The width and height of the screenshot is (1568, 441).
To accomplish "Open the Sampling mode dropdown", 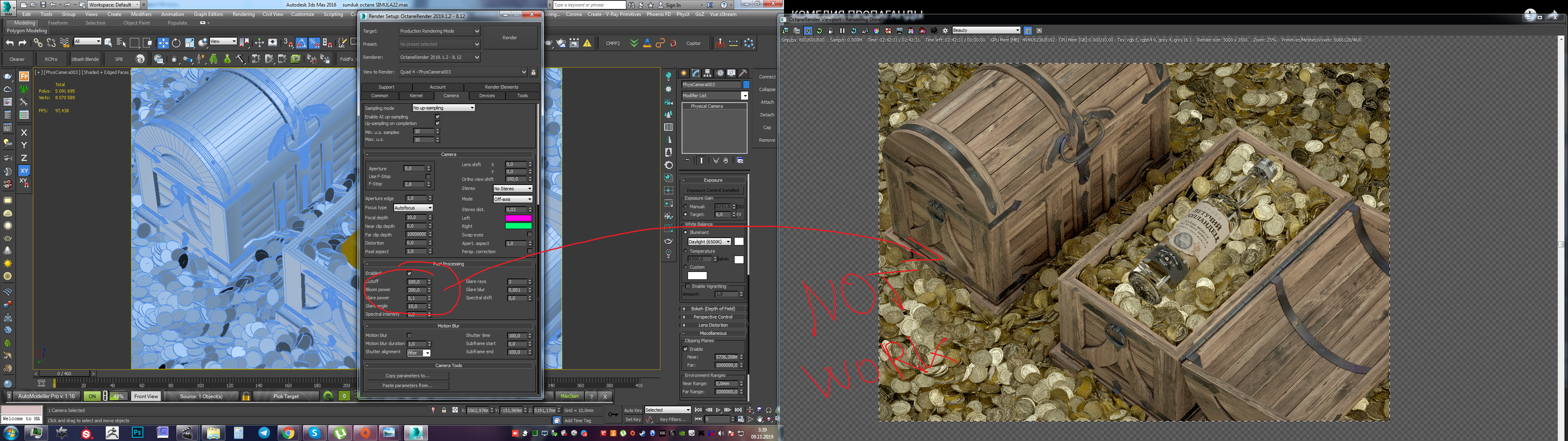I will (443, 108).
